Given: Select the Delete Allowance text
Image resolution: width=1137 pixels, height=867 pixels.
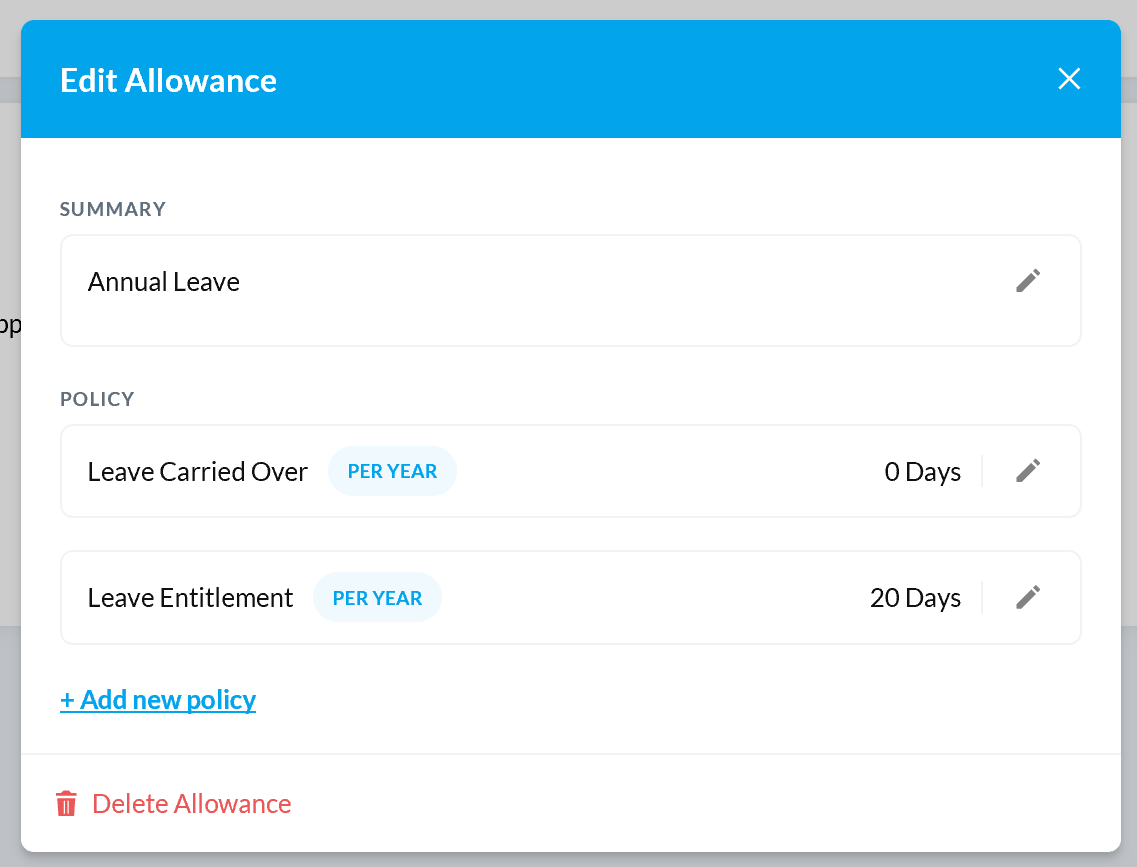Looking at the screenshot, I should [x=191, y=804].
